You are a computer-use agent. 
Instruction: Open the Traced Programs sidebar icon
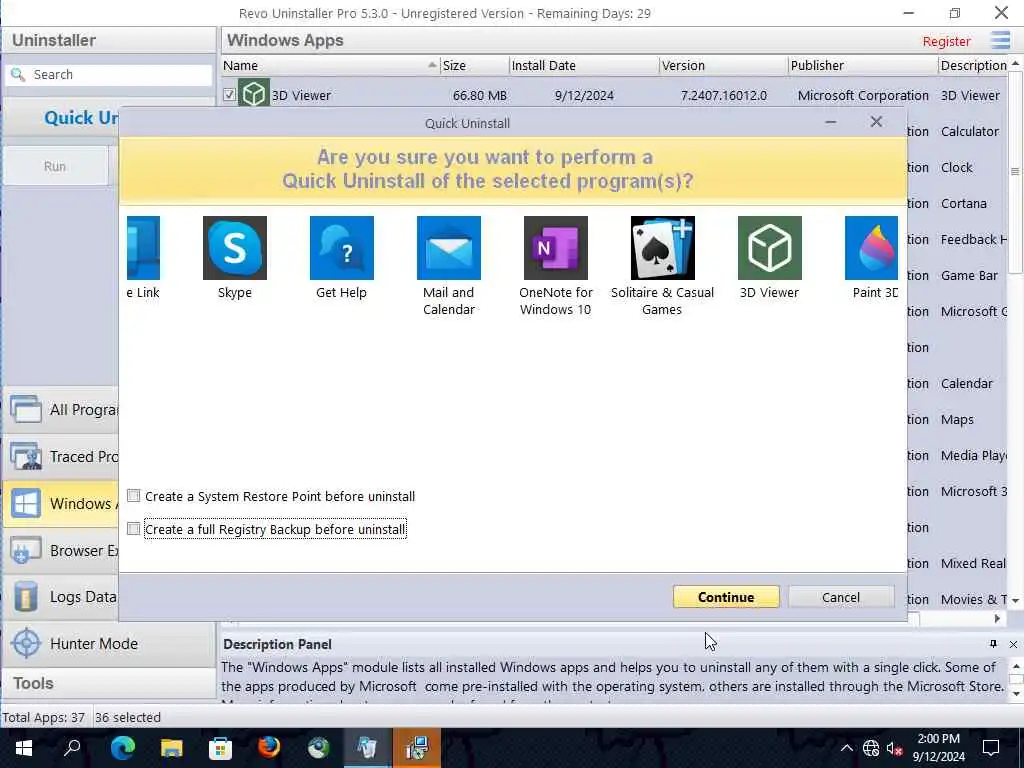(x=25, y=456)
